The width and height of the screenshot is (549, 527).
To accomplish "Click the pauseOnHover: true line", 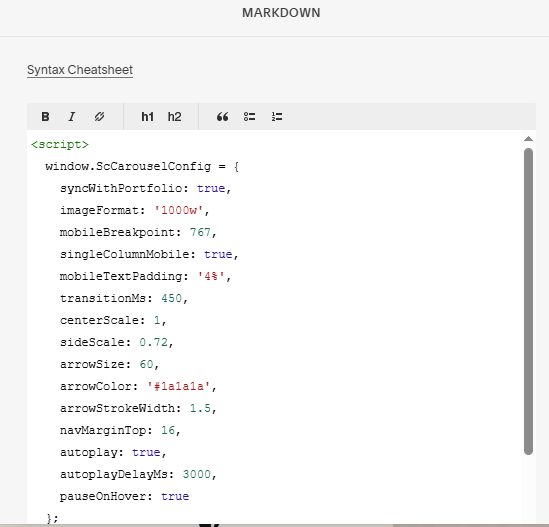I will (x=124, y=496).
